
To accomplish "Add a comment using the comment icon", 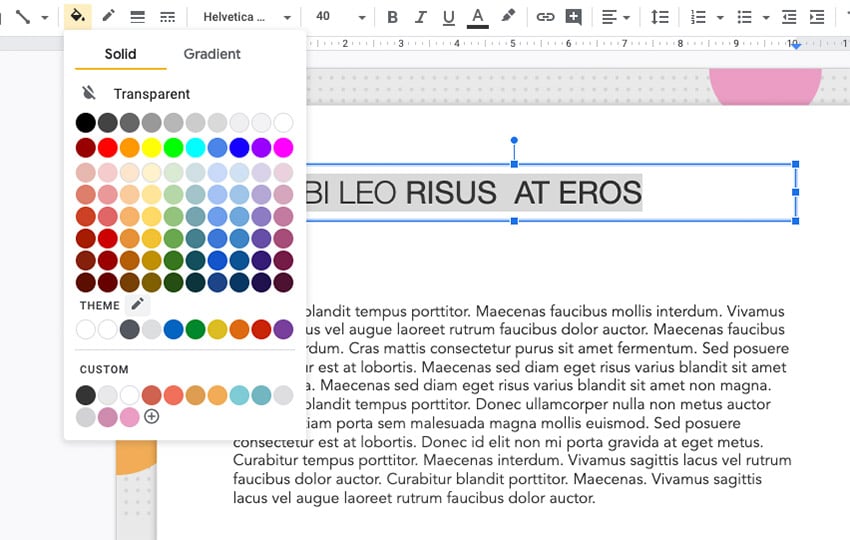I will [573, 17].
